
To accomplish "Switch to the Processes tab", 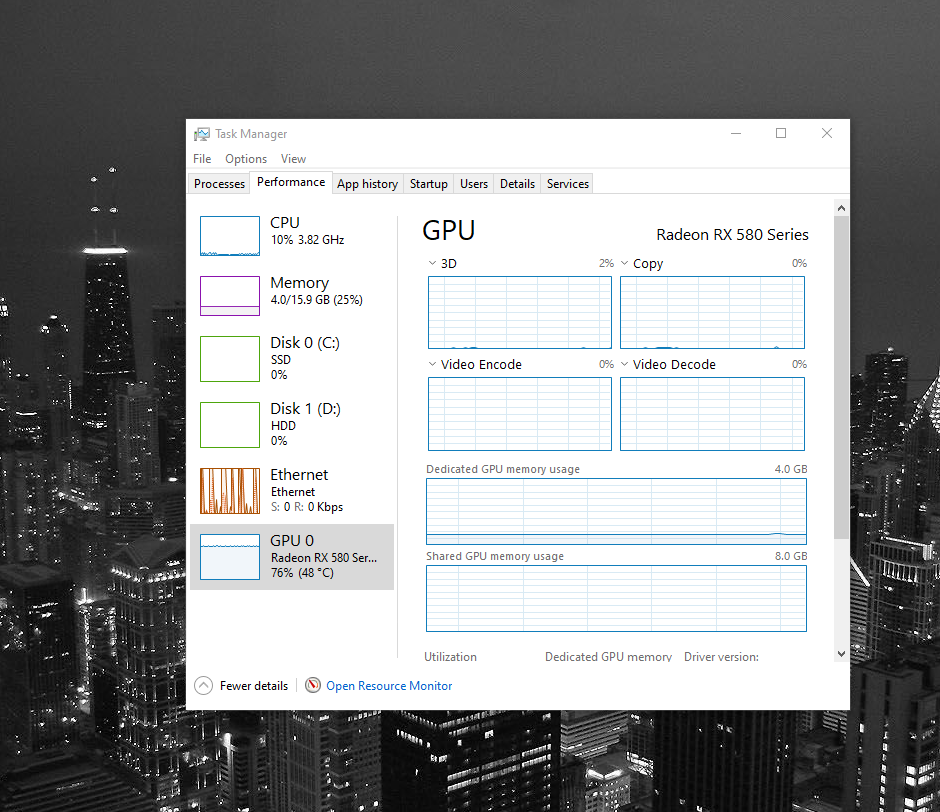I will click(219, 184).
